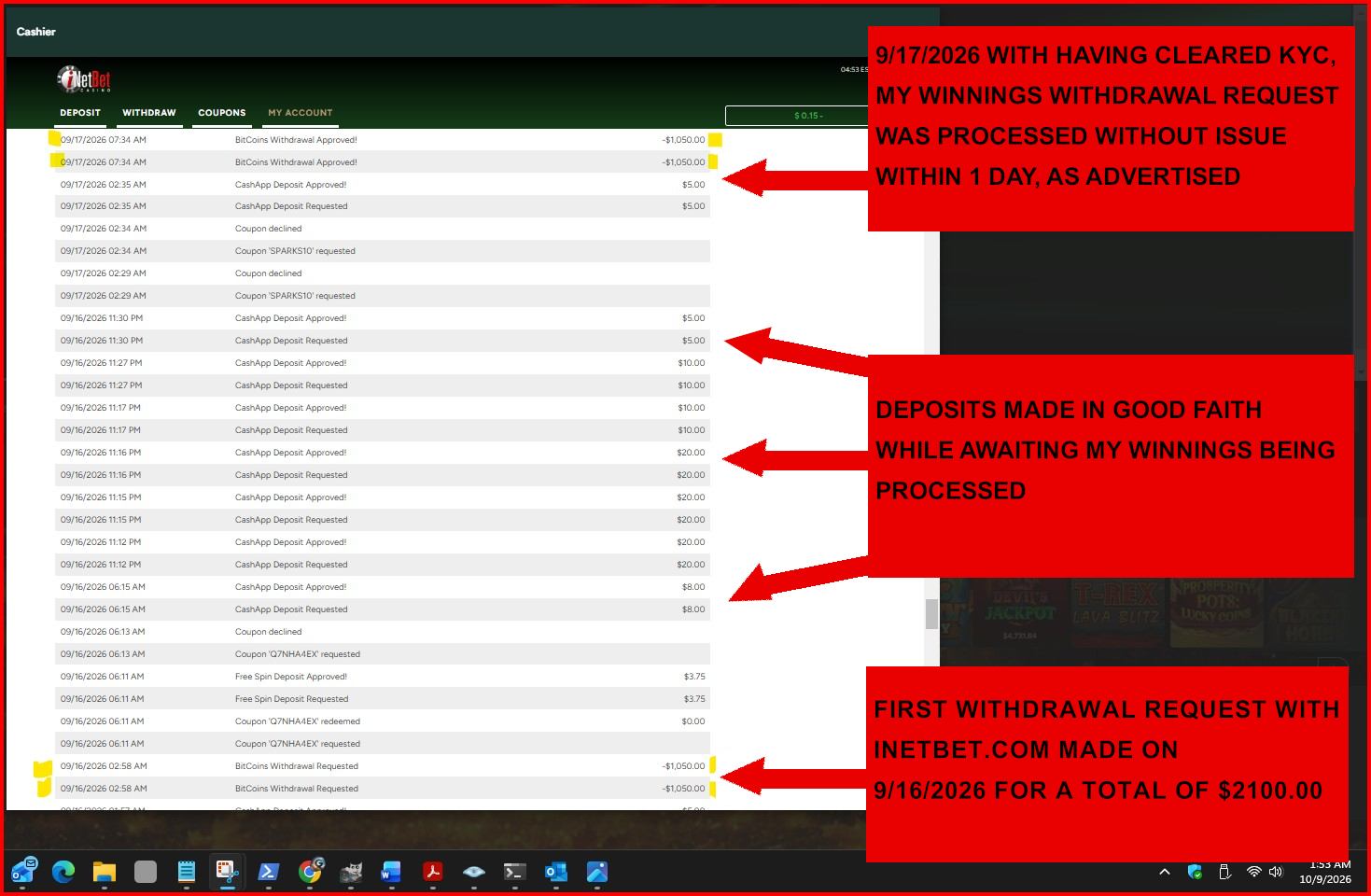The width and height of the screenshot is (1371, 896).
Task: Switch to the DEPOSIT tab
Action: pyautogui.click(x=80, y=113)
